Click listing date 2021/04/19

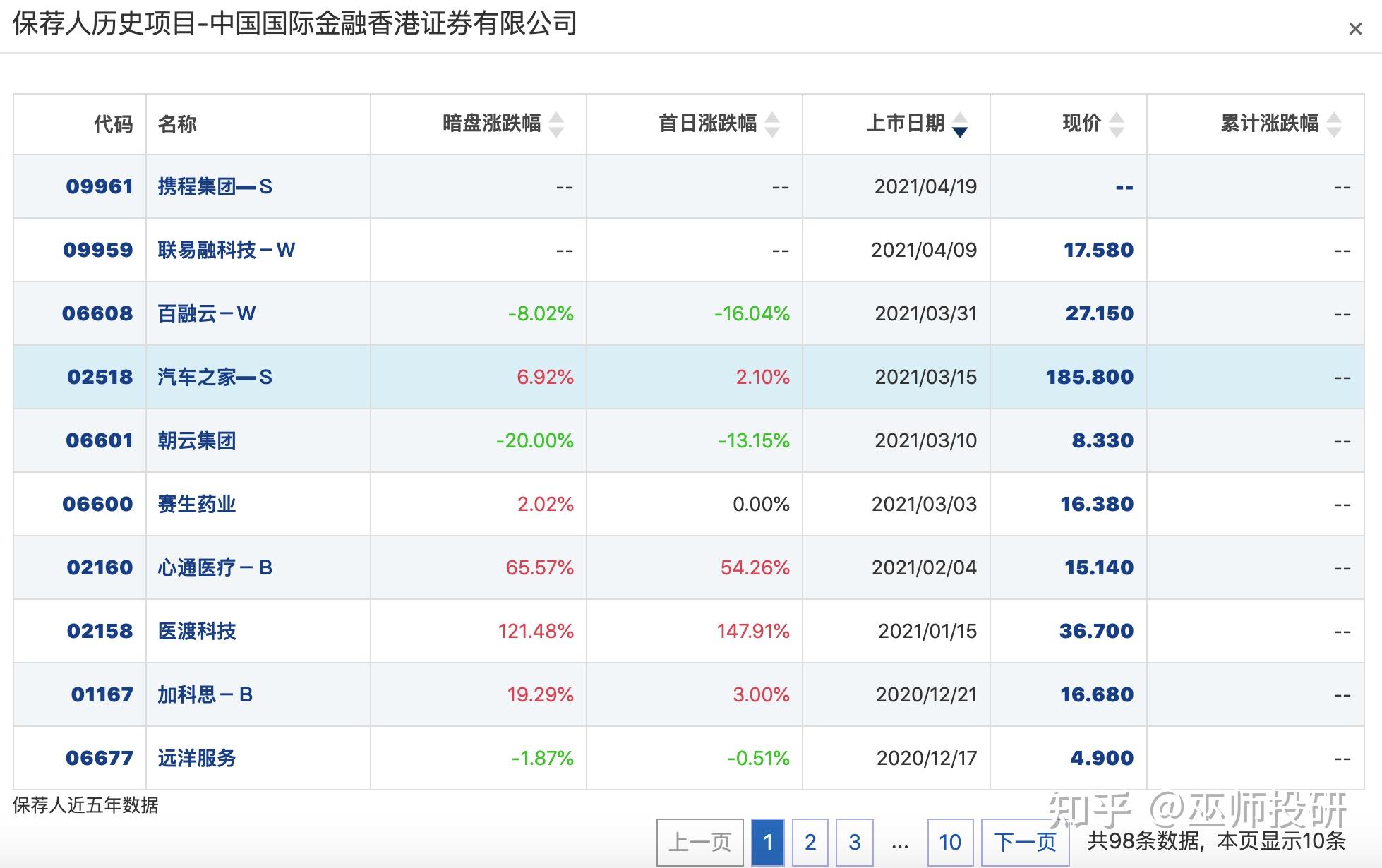[925, 186]
